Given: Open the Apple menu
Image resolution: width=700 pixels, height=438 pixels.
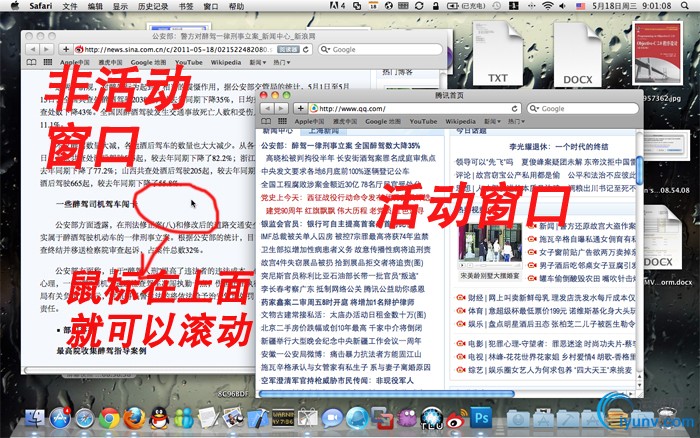Looking at the screenshot, I should coord(15,6).
